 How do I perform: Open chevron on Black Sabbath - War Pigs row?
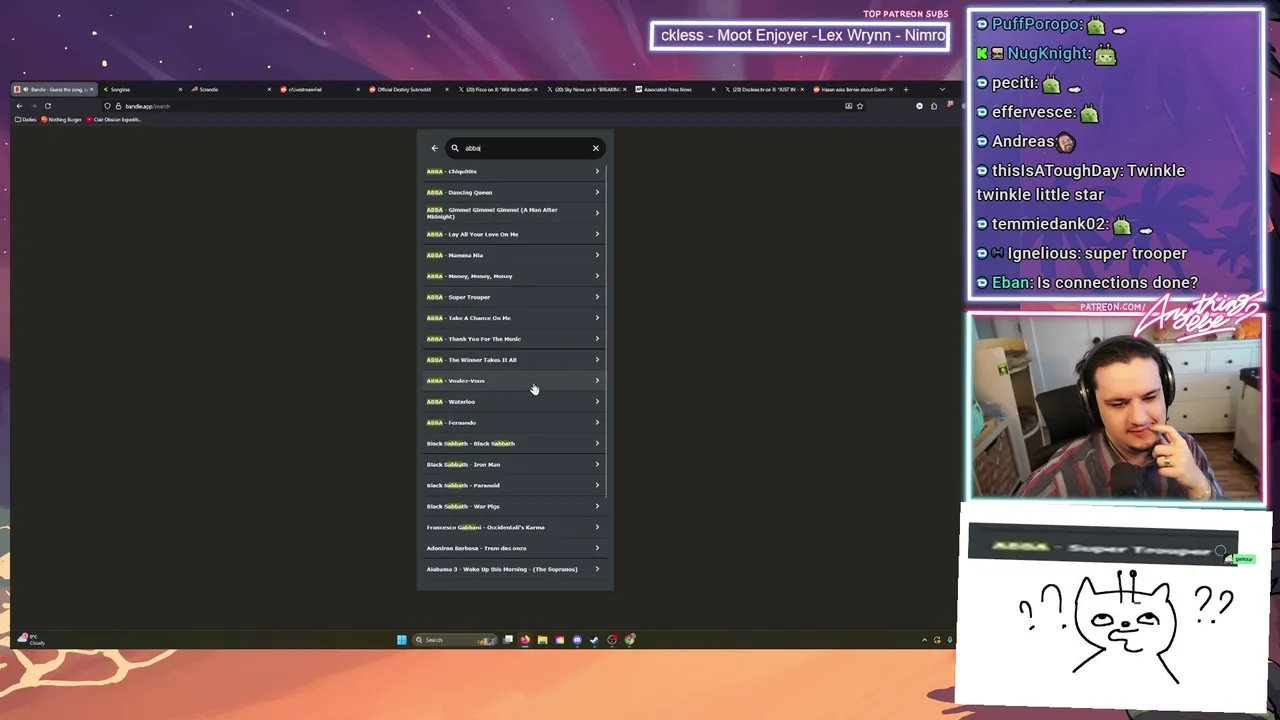[597, 507]
